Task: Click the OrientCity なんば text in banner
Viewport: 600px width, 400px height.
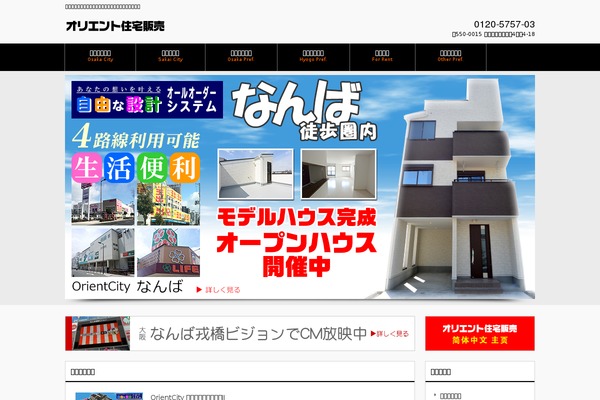Action: (x=127, y=286)
